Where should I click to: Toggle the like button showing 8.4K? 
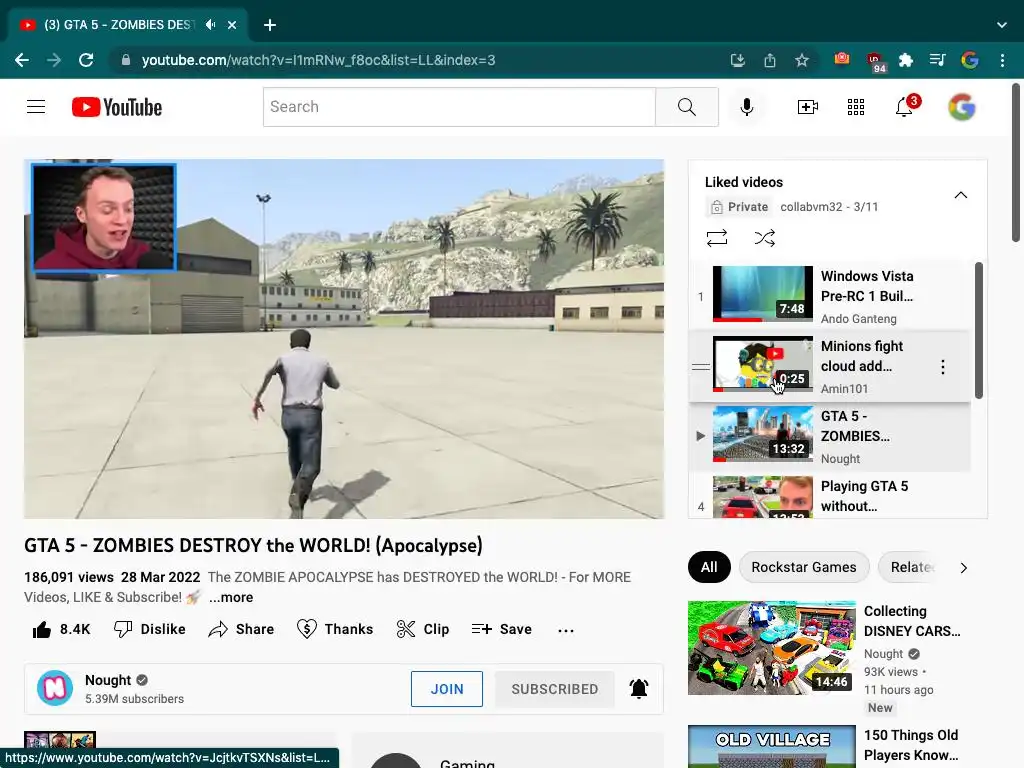(x=61, y=630)
